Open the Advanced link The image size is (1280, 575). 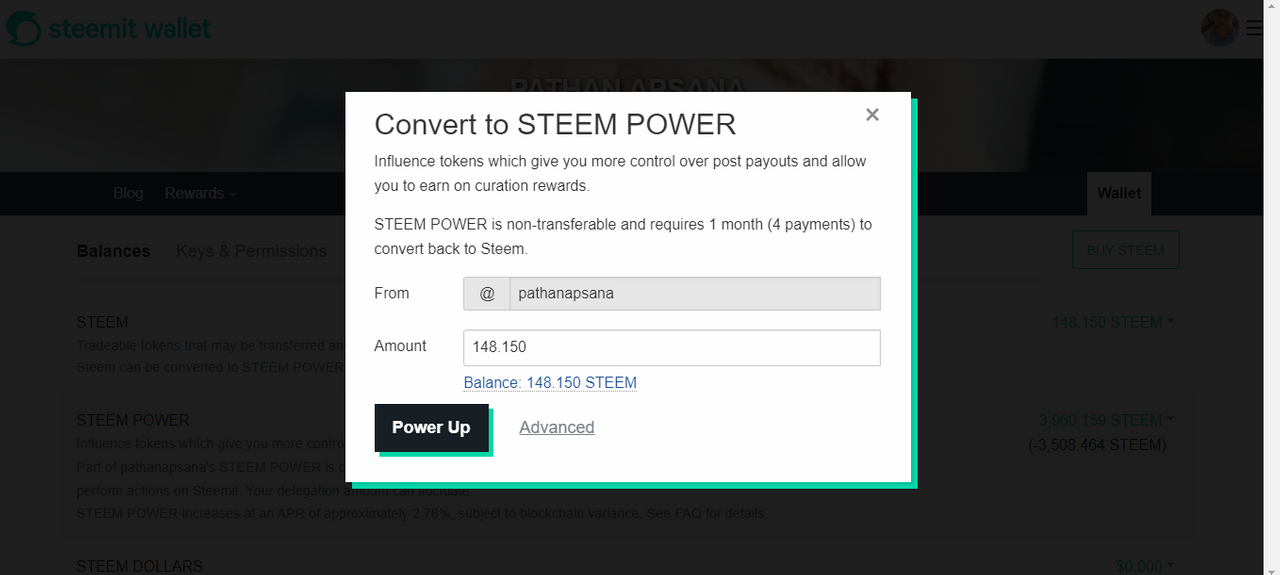coord(557,428)
